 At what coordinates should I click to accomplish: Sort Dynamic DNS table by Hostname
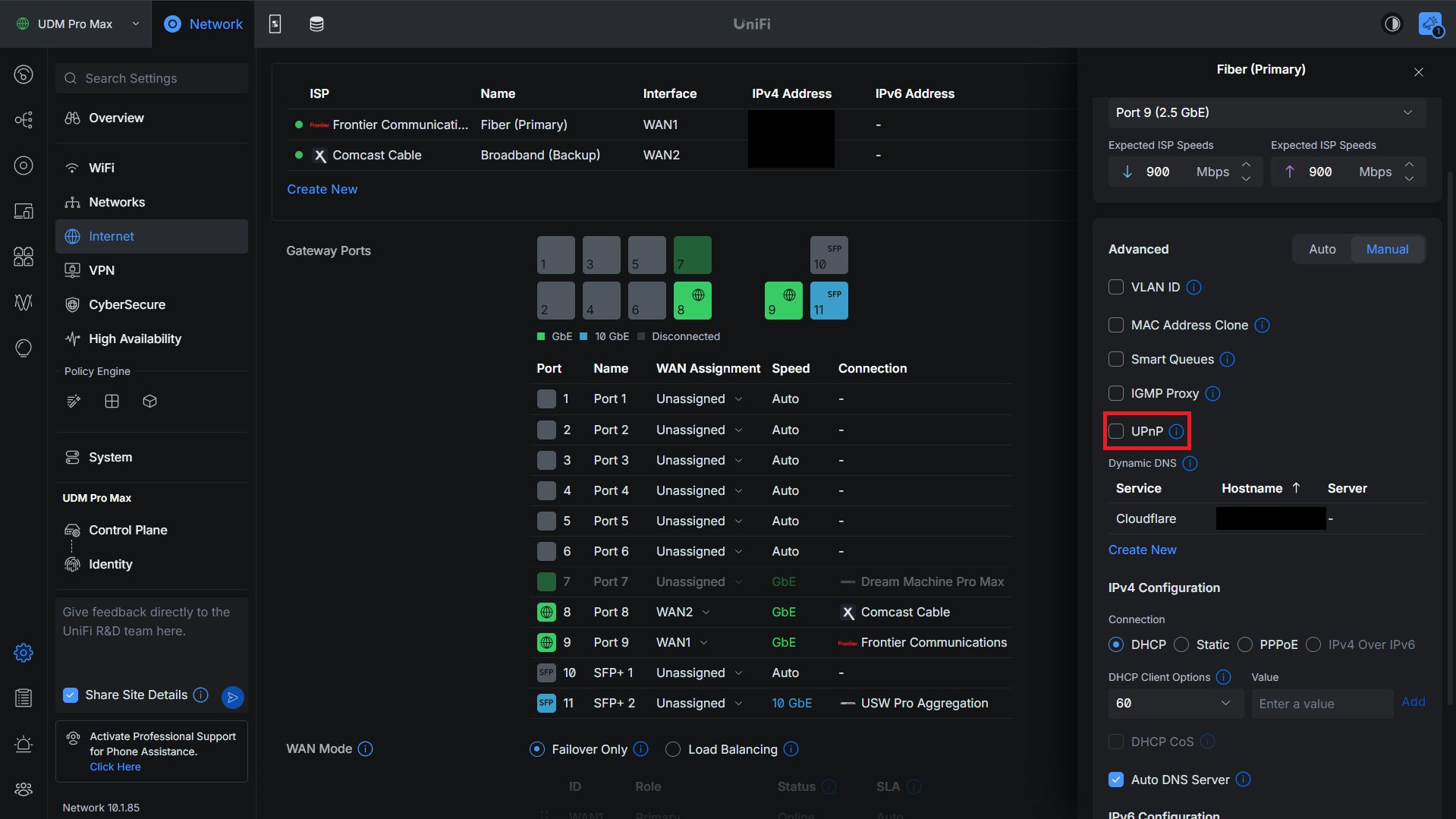(1260, 488)
